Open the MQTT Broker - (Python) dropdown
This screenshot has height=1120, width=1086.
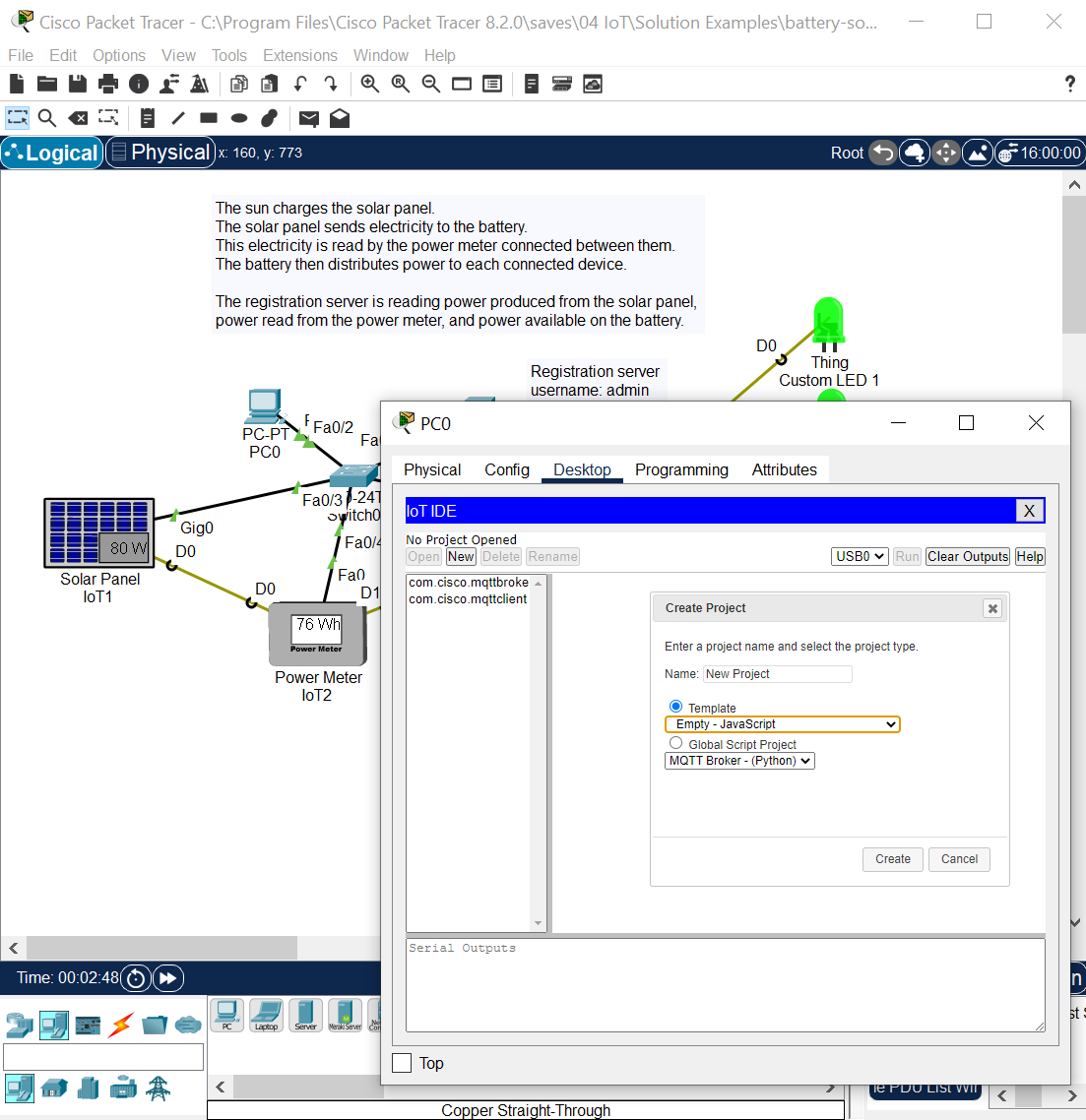pos(739,760)
